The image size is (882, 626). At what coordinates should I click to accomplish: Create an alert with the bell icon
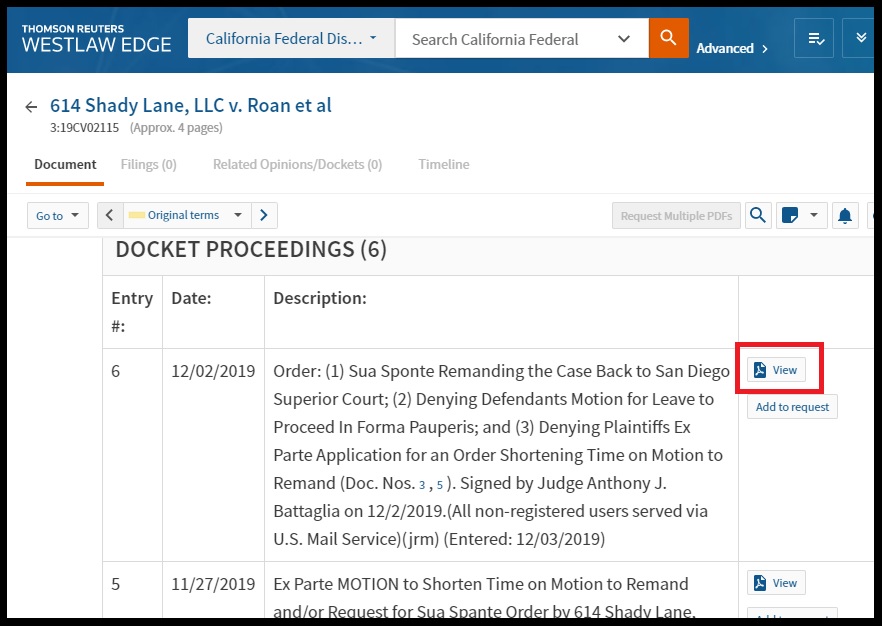[845, 215]
